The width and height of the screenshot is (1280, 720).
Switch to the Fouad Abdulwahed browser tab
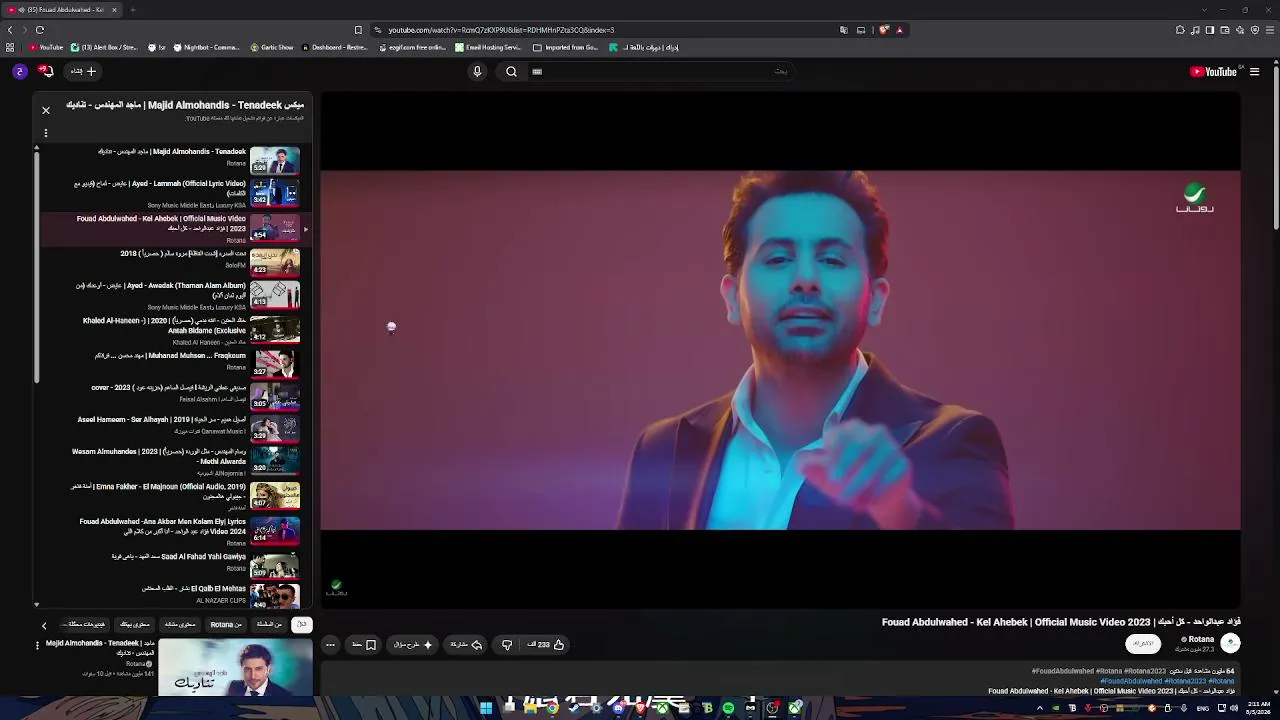pos(62,10)
